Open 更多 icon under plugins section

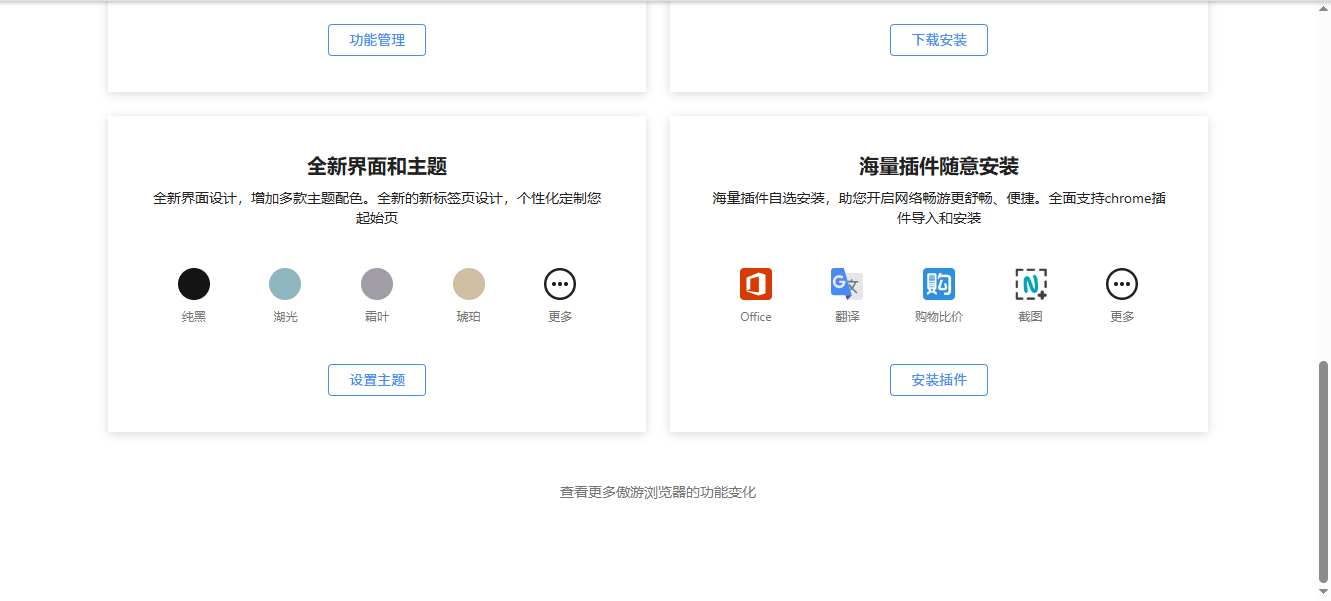pos(1122,284)
